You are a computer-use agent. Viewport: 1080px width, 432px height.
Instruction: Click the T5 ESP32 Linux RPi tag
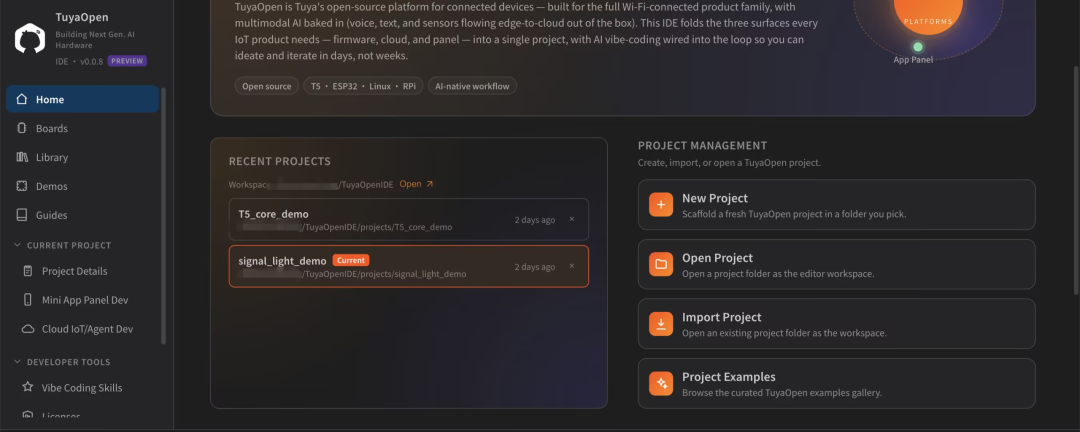(x=363, y=86)
